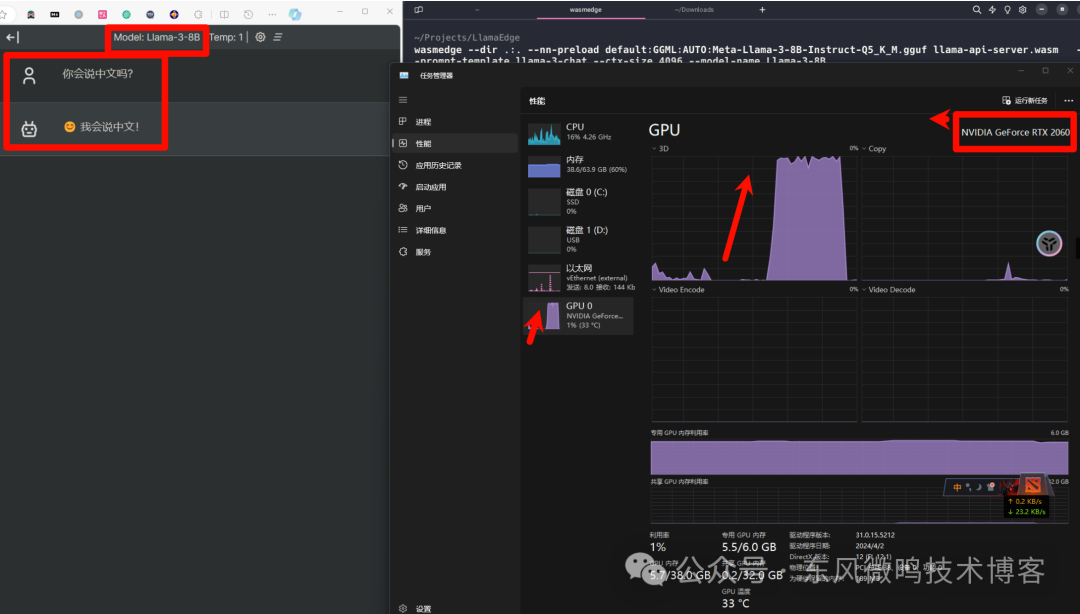
Task: Open 详细信息 (Details) in Task Manager
Action: point(455,230)
